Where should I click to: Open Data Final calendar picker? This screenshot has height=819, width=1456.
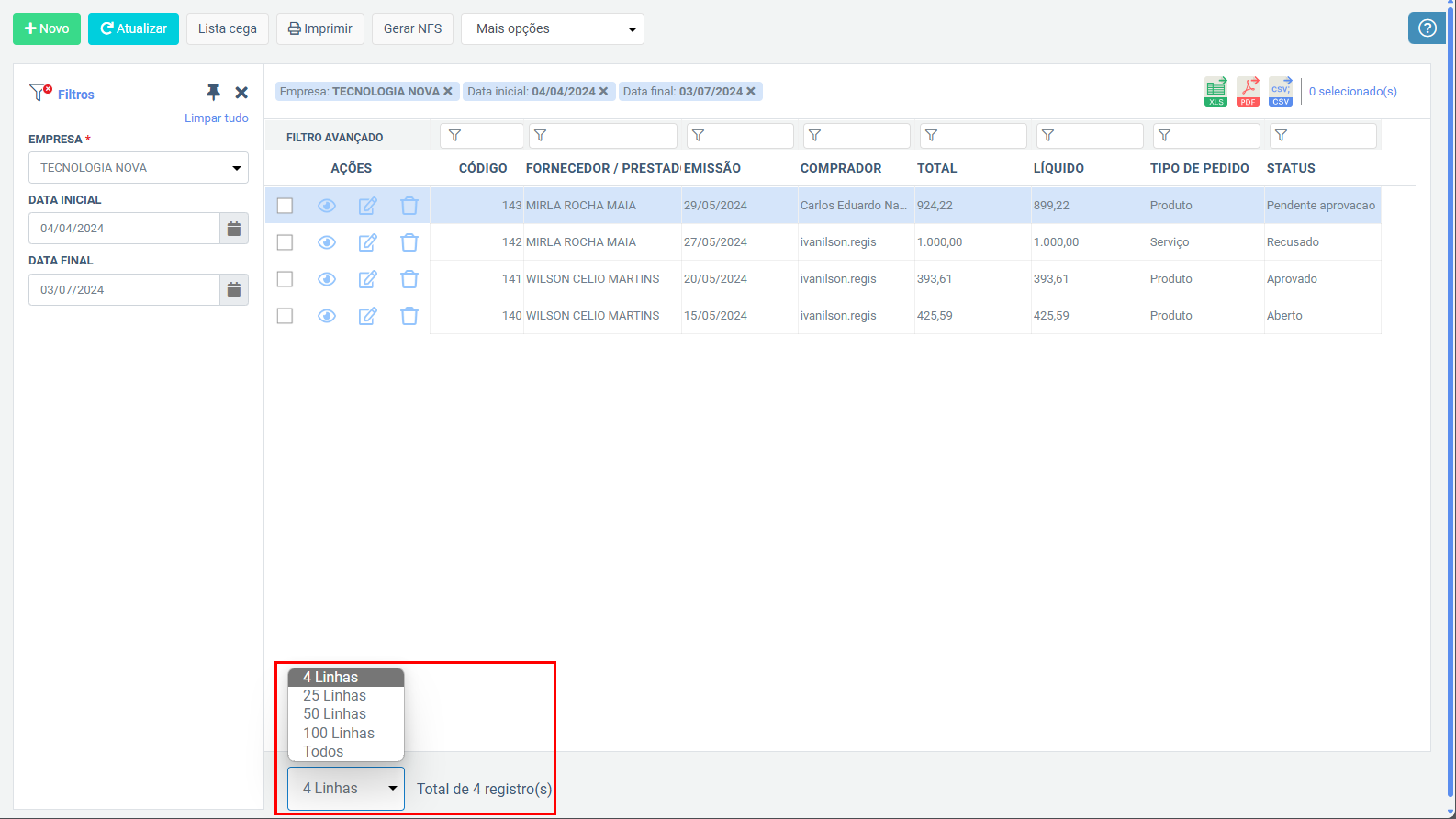(x=234, y=290)
